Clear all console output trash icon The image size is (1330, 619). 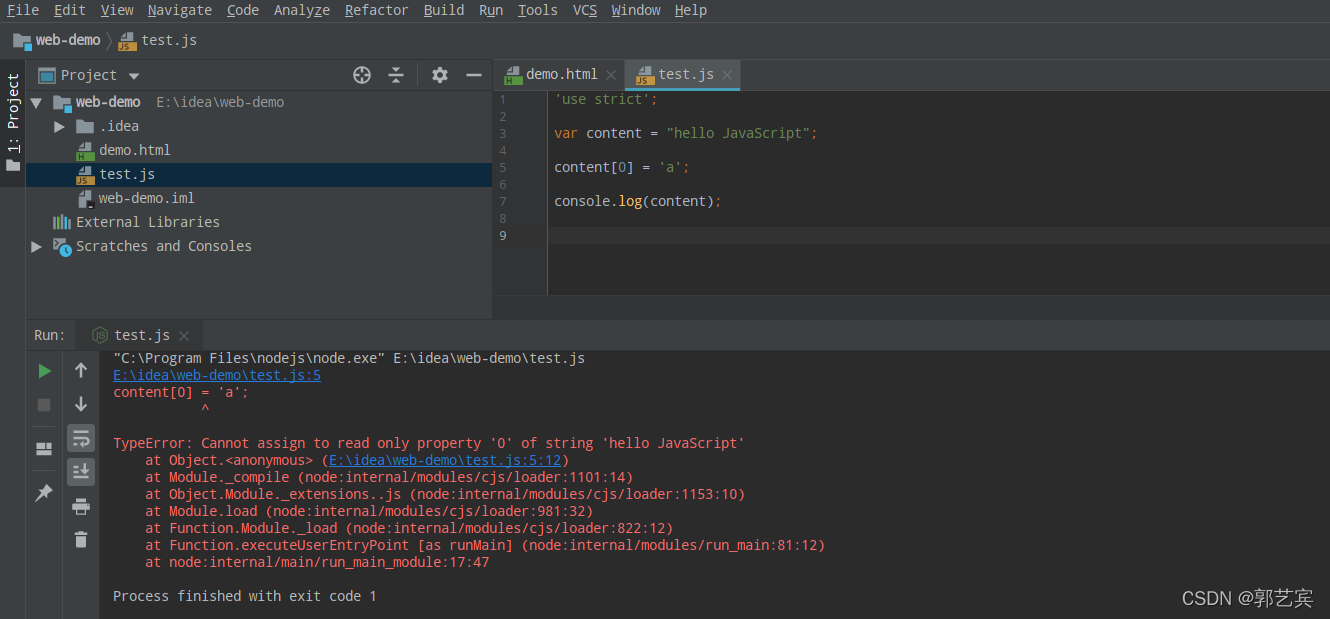(x=81, y=540)
